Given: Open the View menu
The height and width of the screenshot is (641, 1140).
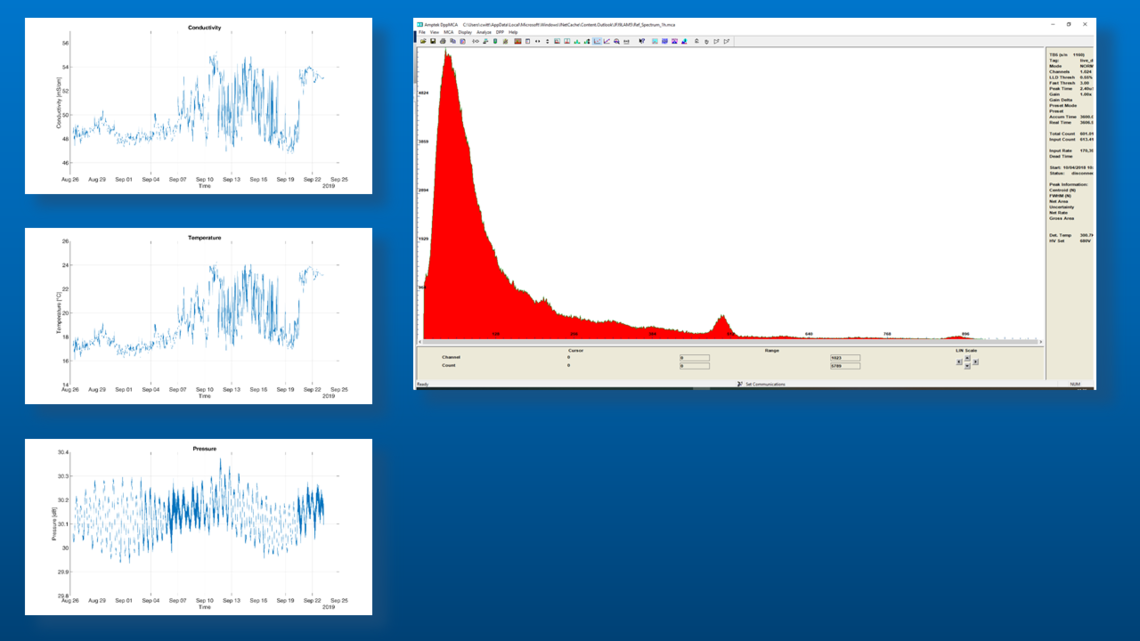Looking at the screenshot, I should pos(434,33).
